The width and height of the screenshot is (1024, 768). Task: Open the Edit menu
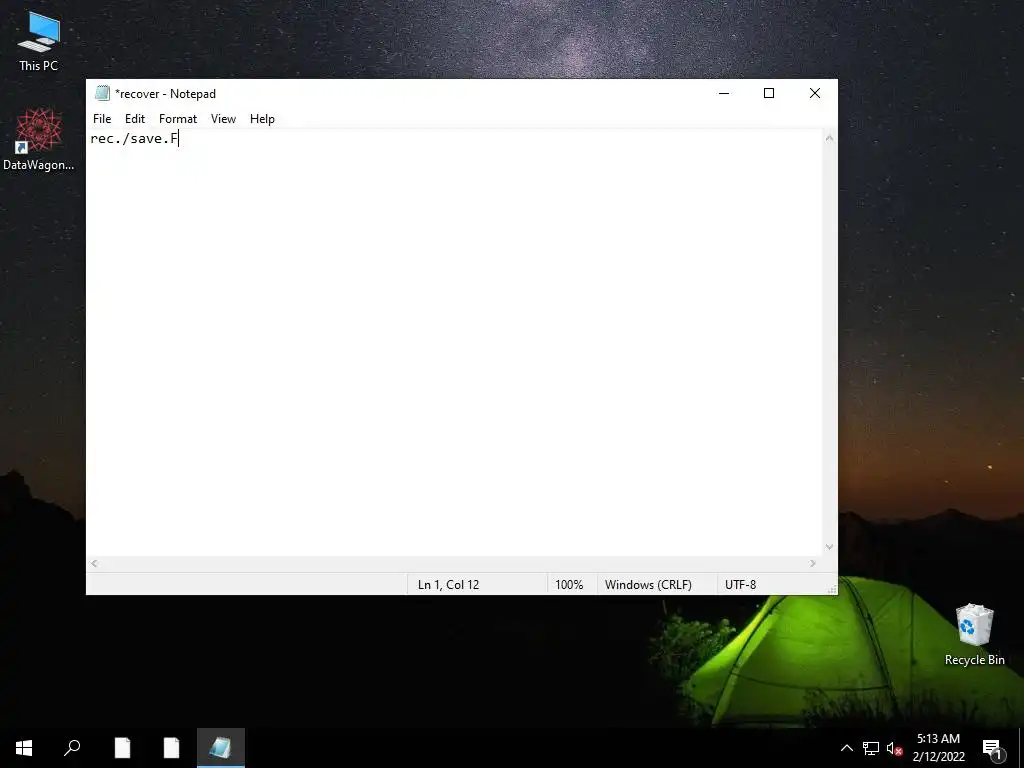click(x=135, y=119)
